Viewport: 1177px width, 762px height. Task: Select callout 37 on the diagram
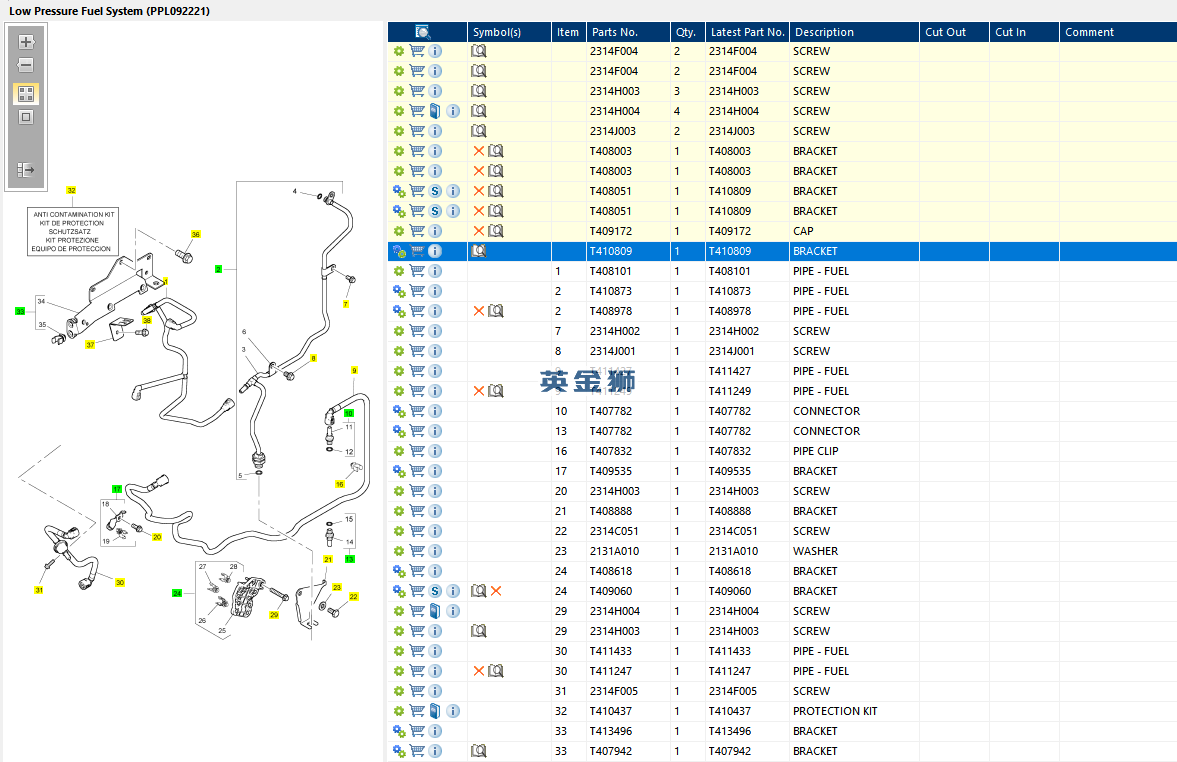(90, 345)
